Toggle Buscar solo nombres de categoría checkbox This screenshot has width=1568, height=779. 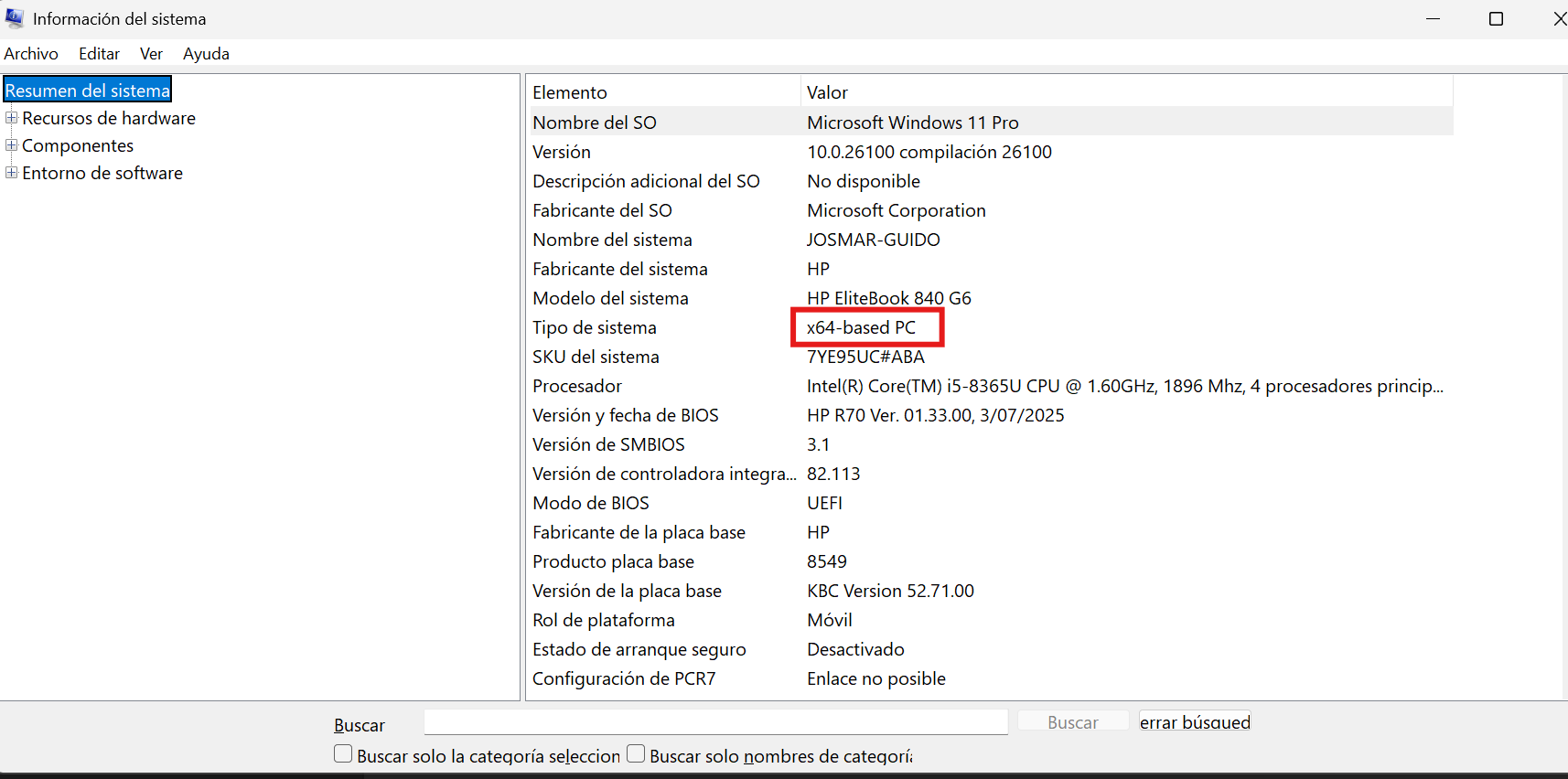[x=636, y=754]
